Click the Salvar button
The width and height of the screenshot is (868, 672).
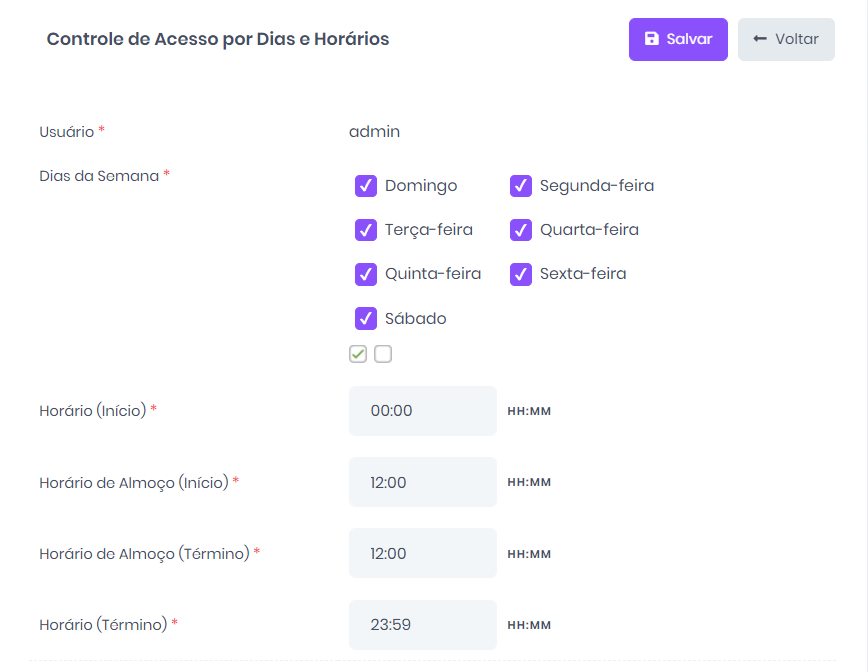point(678,39)
